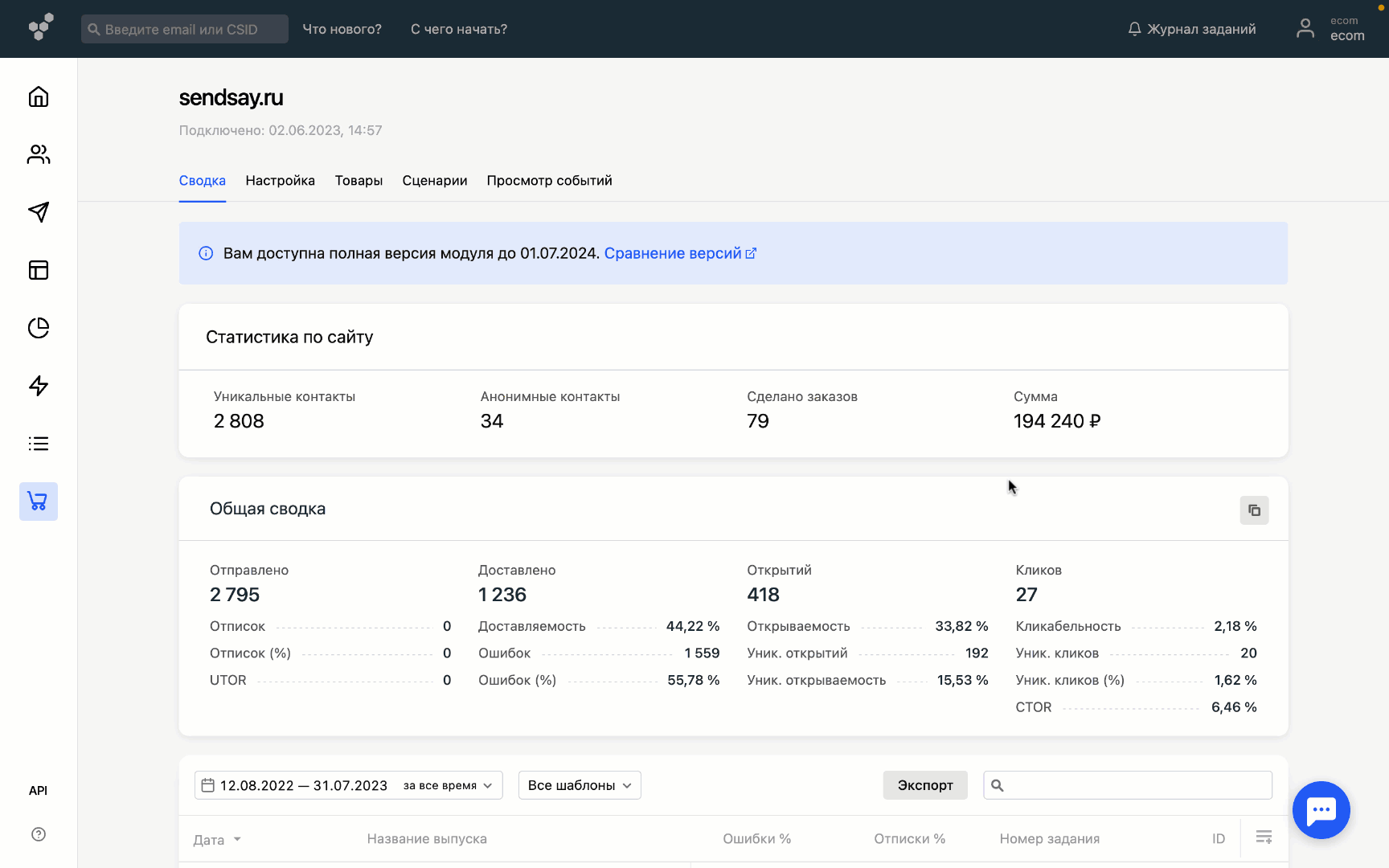Image resolution: width=1389 pixels, height=868 pixels.
Task: Click the Открытий value 418
Action: [x=764, y=595]
